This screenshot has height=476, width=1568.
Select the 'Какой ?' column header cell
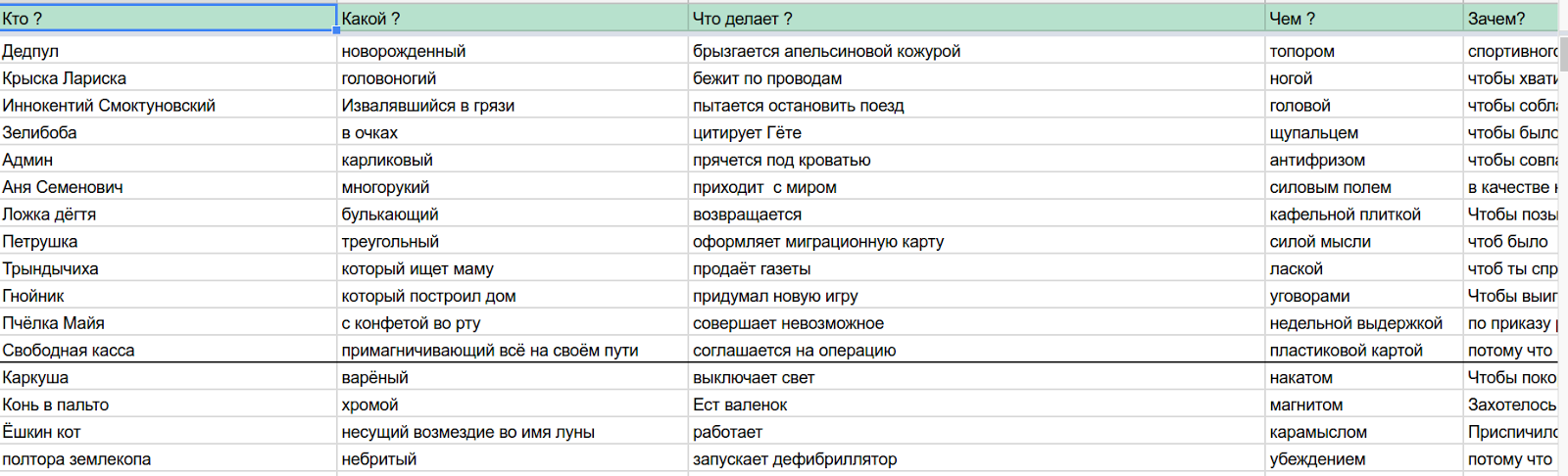pyautogui.click(x=513, y=18)
